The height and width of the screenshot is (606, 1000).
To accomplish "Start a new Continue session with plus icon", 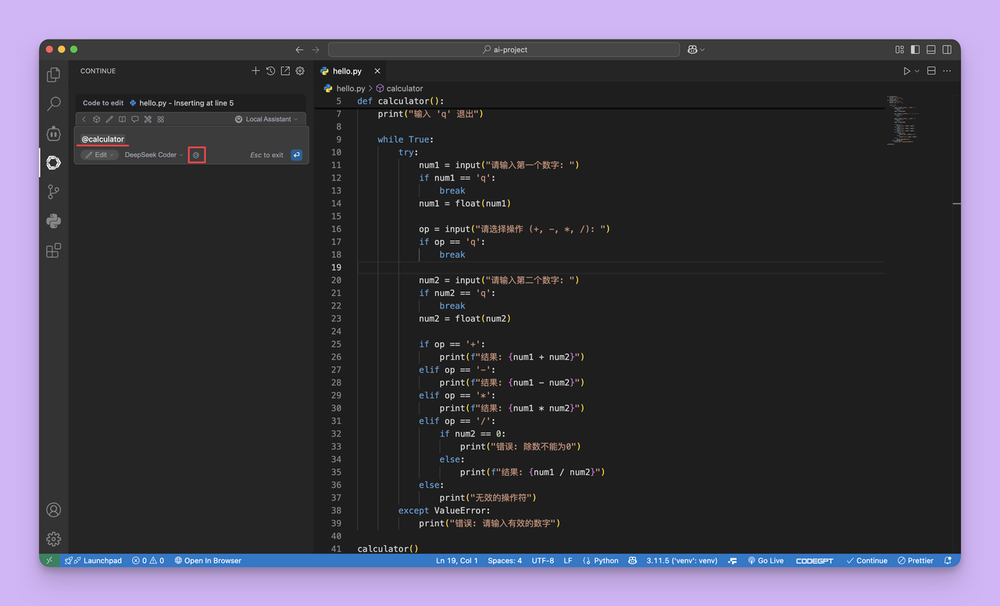I will click(256, 71).
